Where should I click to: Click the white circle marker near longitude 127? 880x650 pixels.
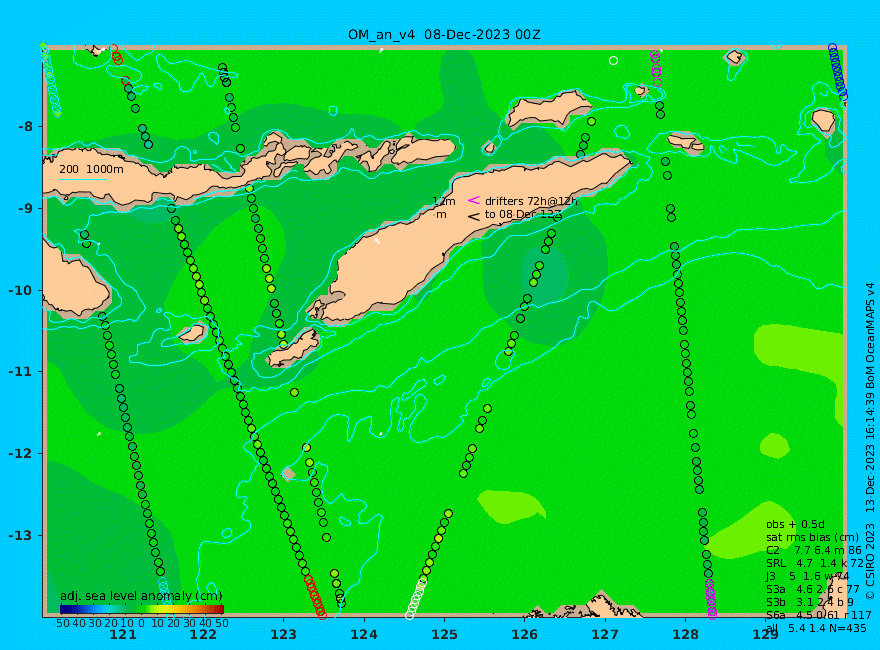(613, 60)
